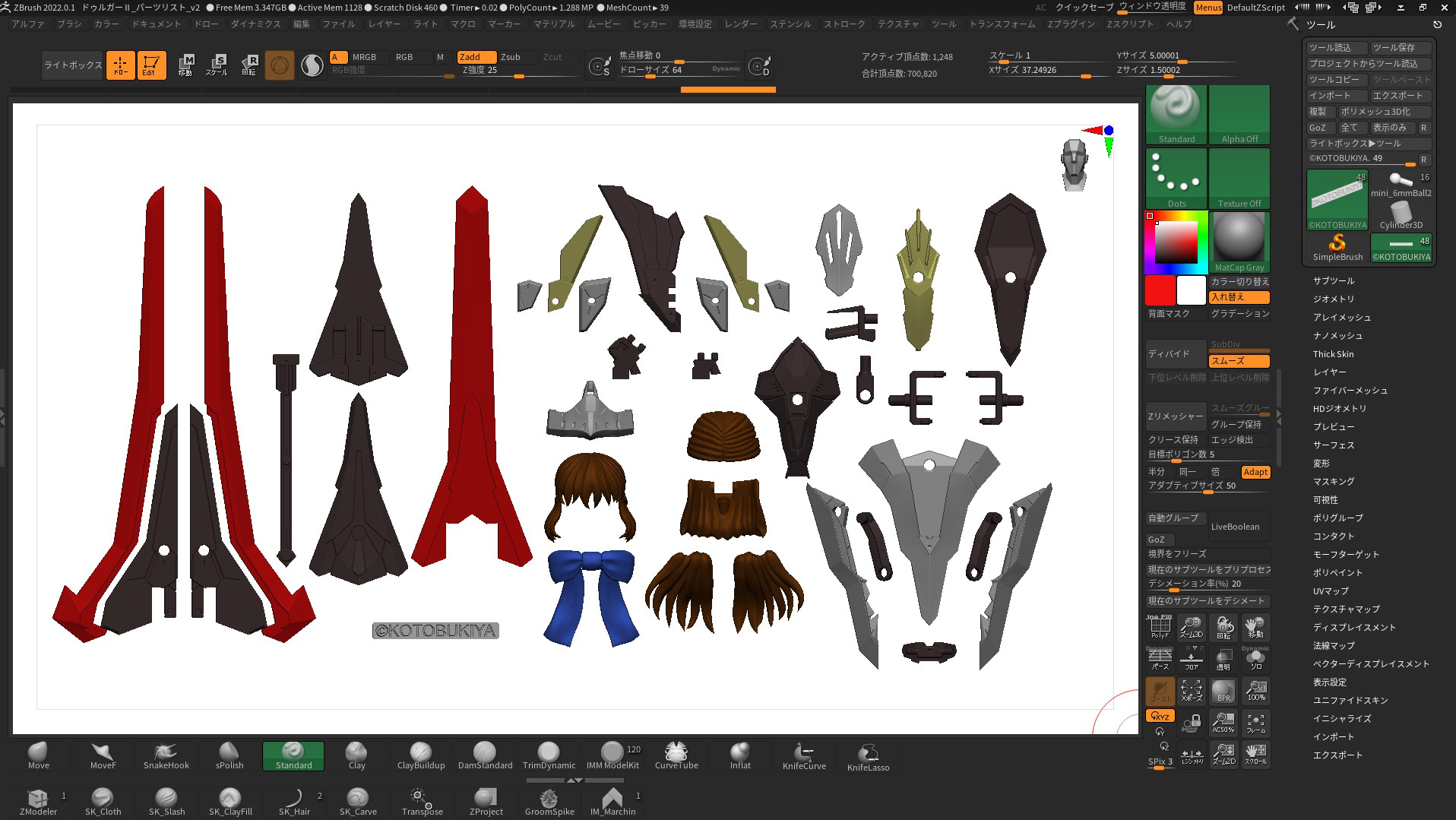
Task: Click the Sculptris Pro icon
Action: [x=312, y=66]
